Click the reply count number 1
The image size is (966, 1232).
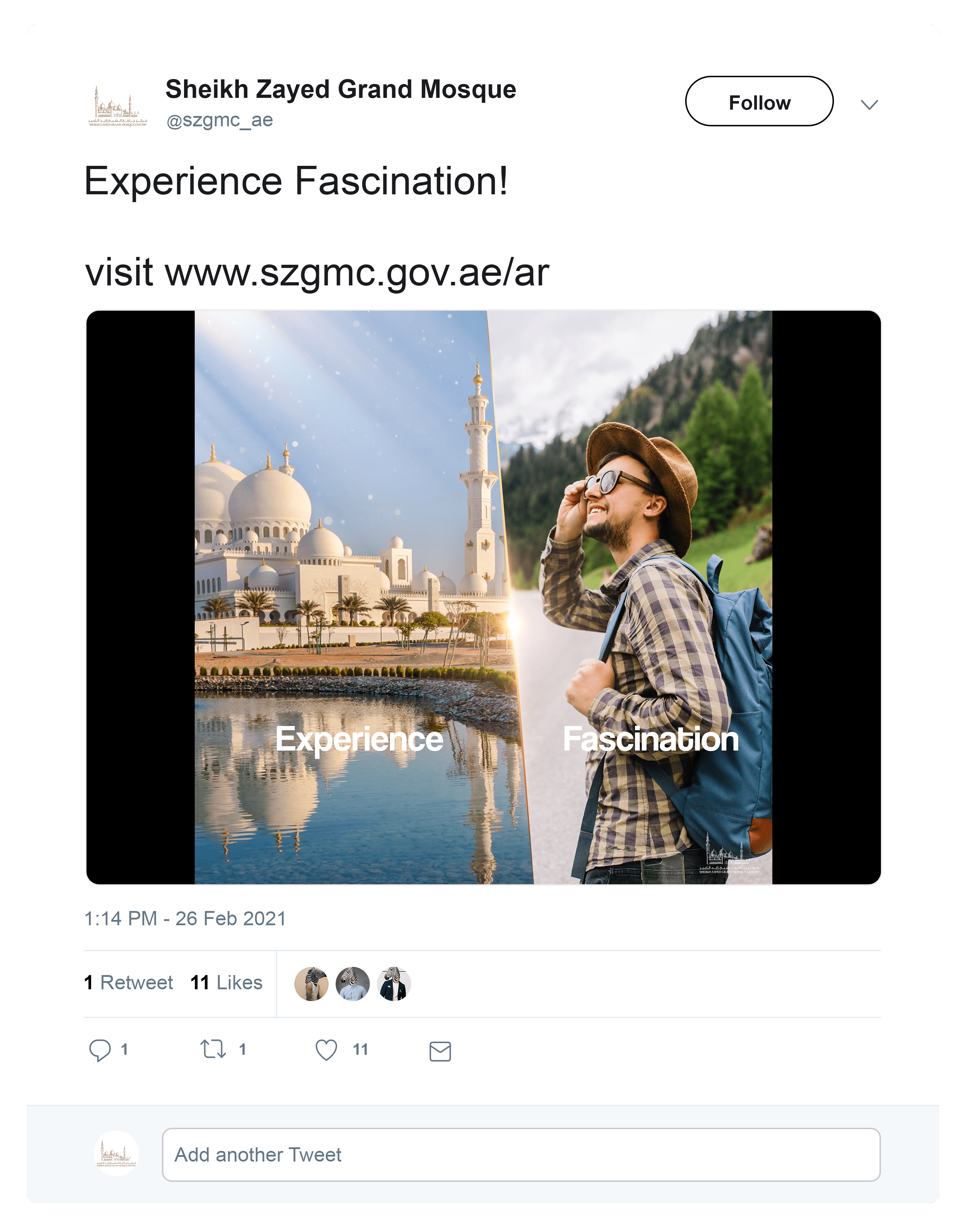tap(125, 1050)
